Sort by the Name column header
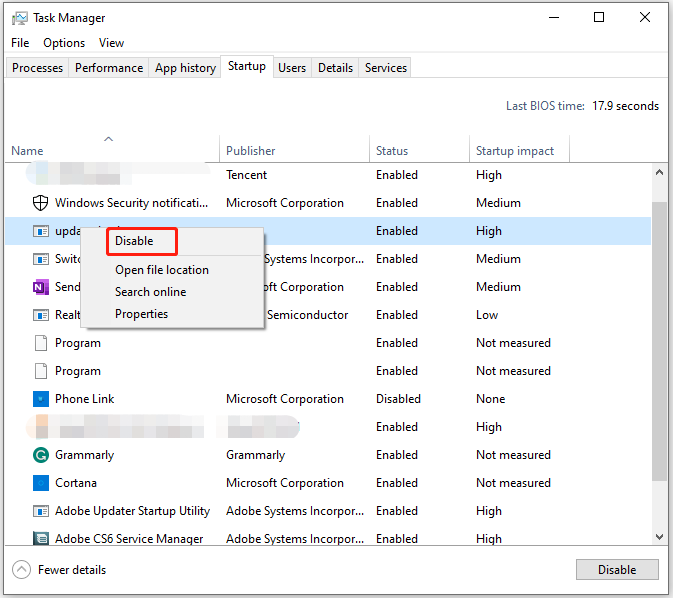This screenshot has width=673, height=598. (28, 151)
